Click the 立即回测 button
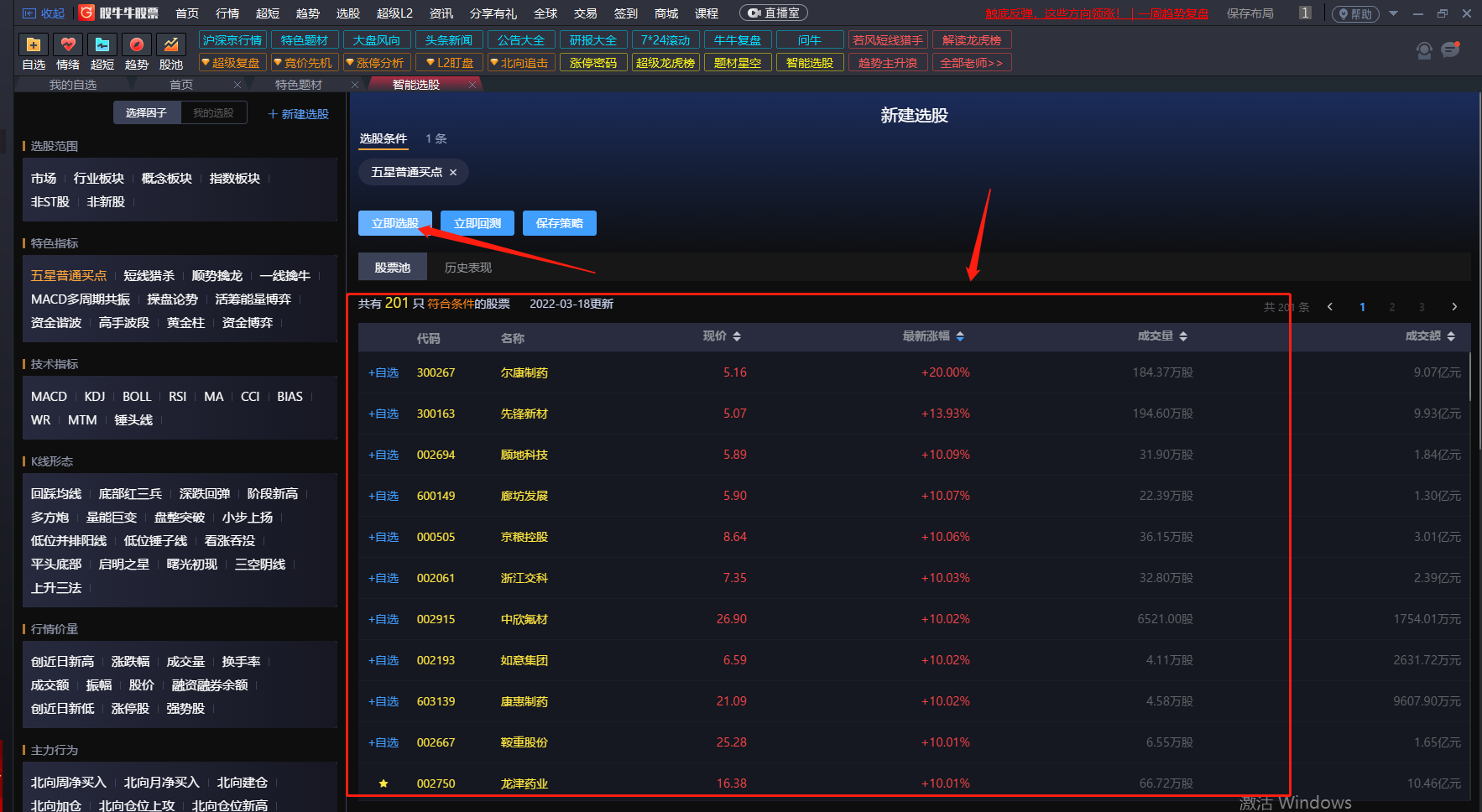Image resolution: width=1482 pixels, height=812 pixels. 477,223
